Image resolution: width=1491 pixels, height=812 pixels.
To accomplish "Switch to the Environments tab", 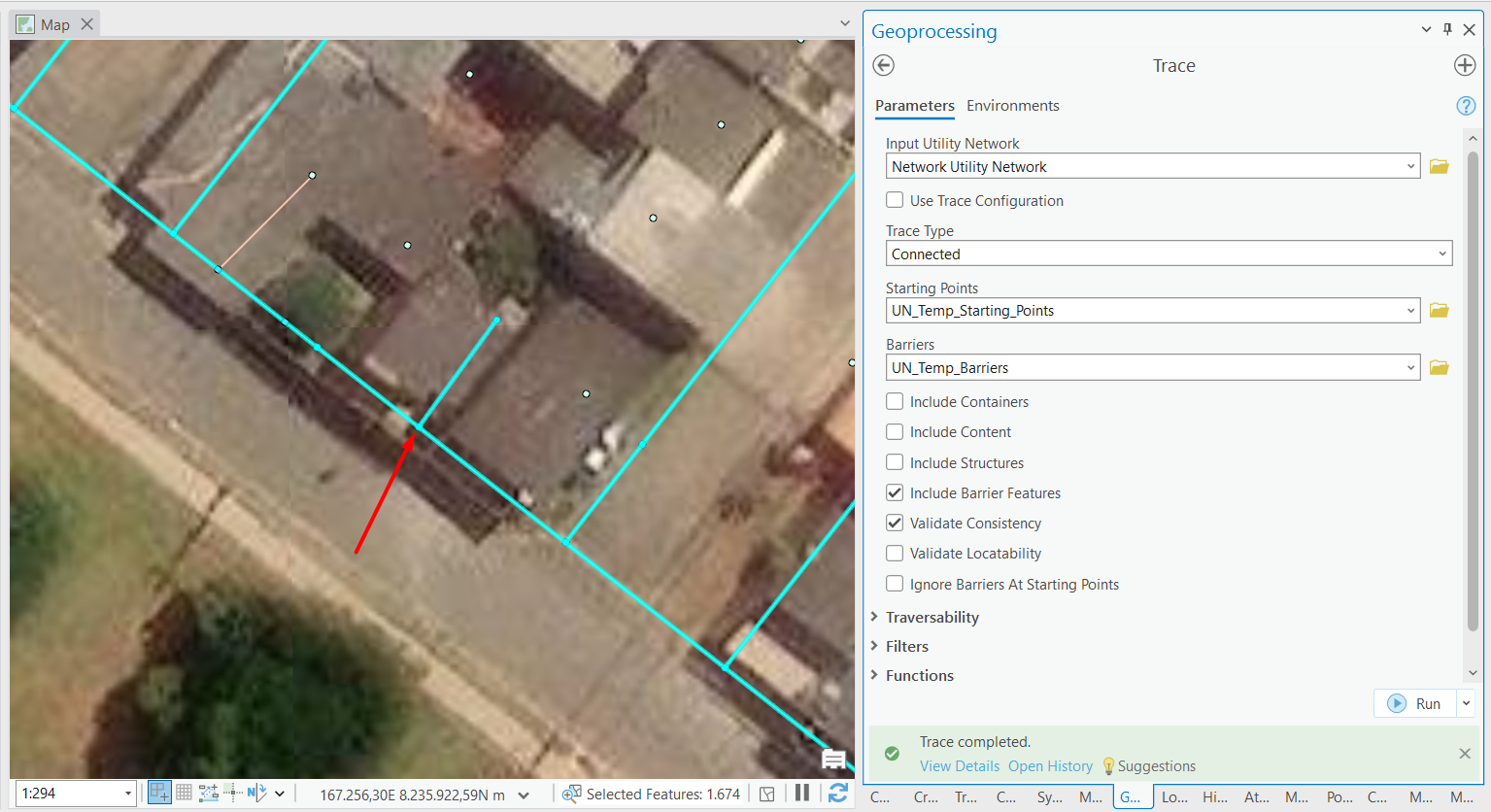I will (x=1013, y=105).
